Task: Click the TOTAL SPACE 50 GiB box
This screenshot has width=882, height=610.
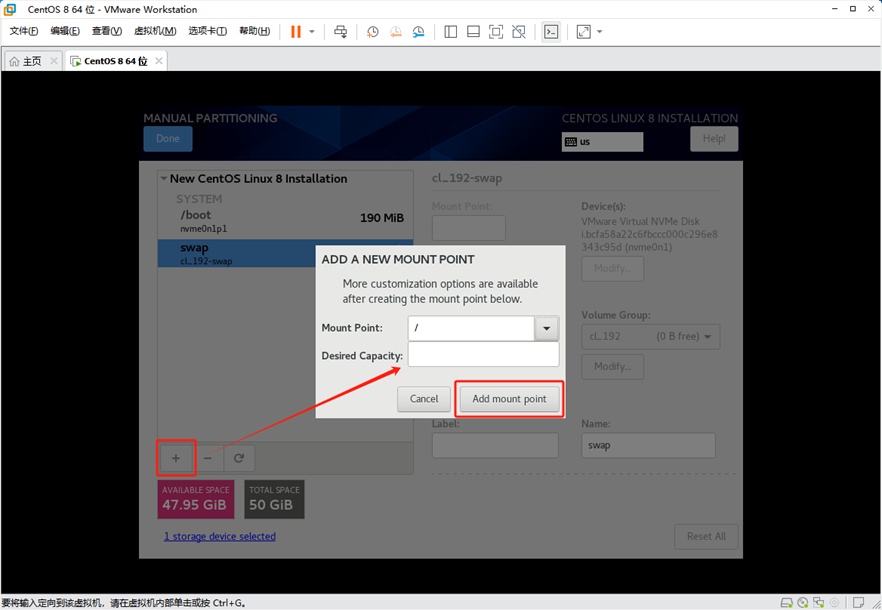Action: click(274, 499)
